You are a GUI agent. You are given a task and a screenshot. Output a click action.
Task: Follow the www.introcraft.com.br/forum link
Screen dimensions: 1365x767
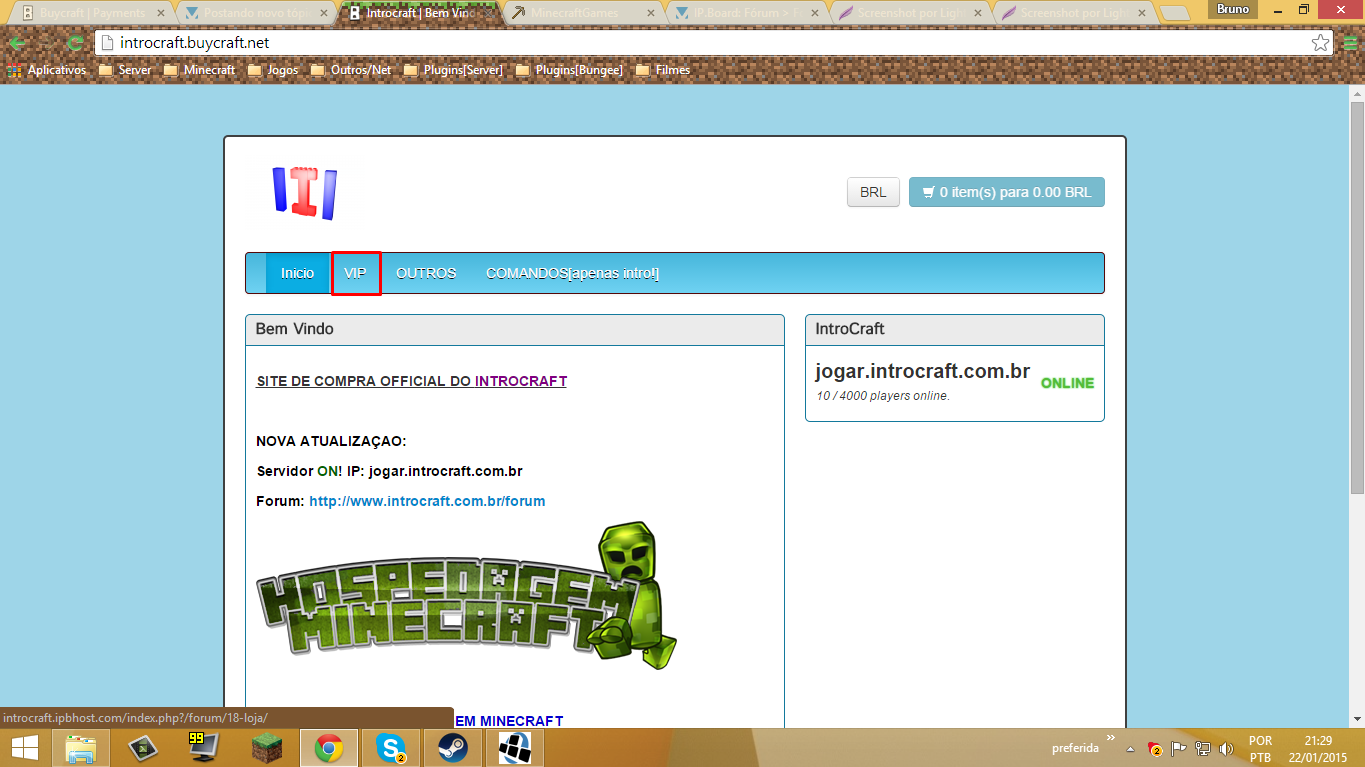tap(427, 501)
